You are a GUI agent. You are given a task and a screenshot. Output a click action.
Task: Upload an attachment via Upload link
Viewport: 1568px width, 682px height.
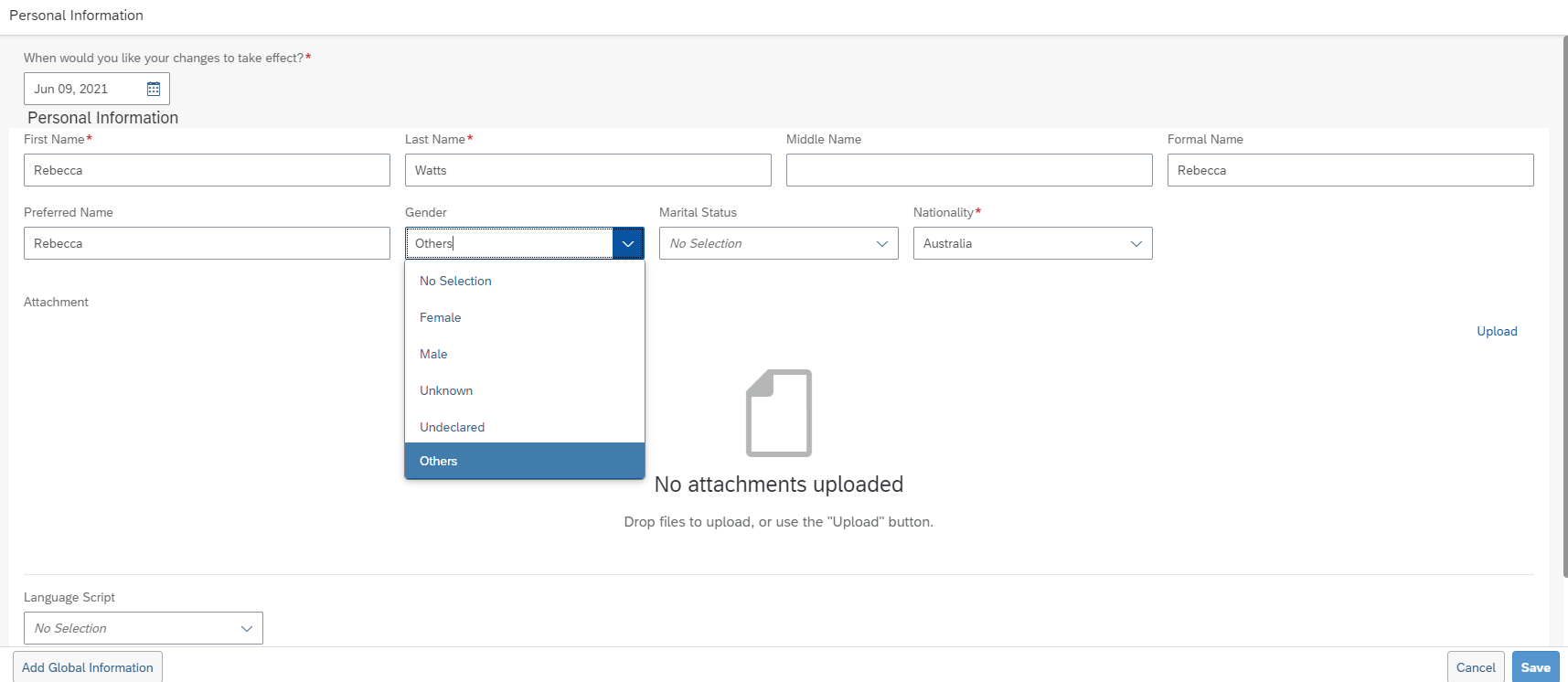coord(1497,331)
